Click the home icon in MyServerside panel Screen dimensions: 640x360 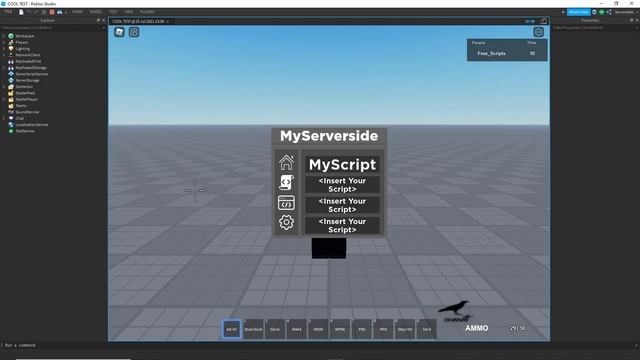tap(286, 162)
